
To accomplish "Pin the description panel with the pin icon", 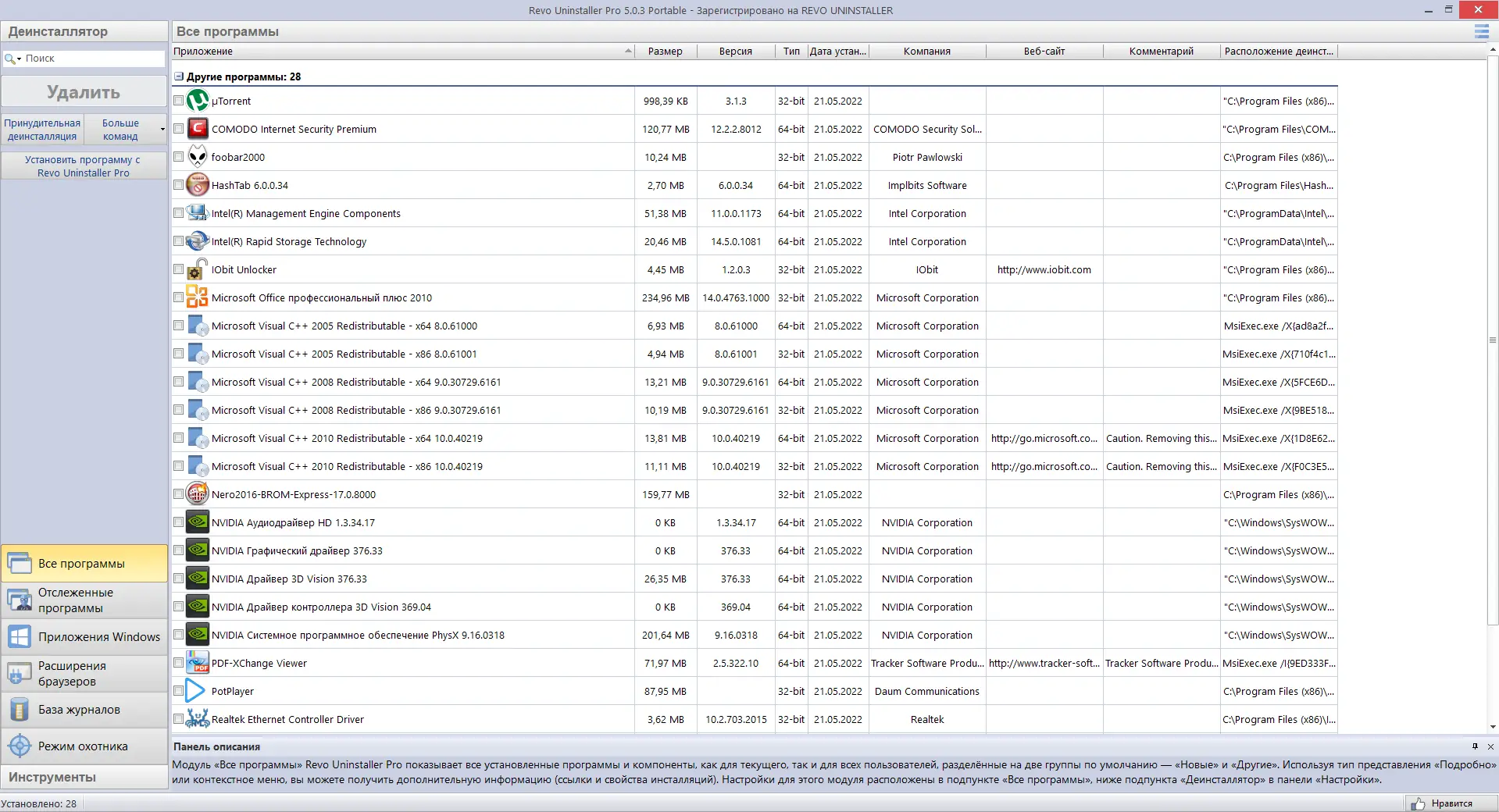I will pos(1475,746).
